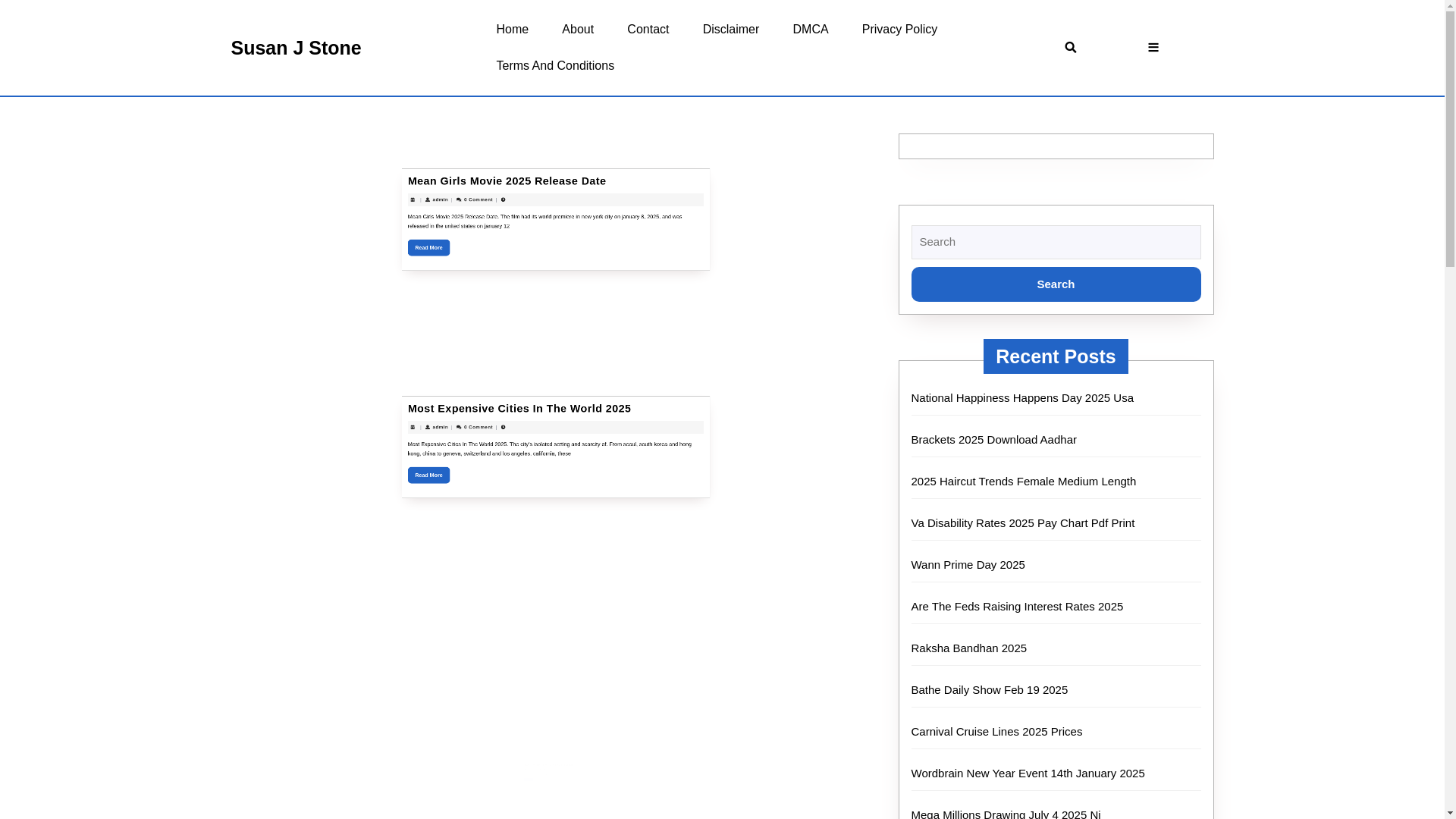Open Mean Girls Movie 2025 Release Date post
This screenshot has width=1456, height=819.
pos(507,180)
